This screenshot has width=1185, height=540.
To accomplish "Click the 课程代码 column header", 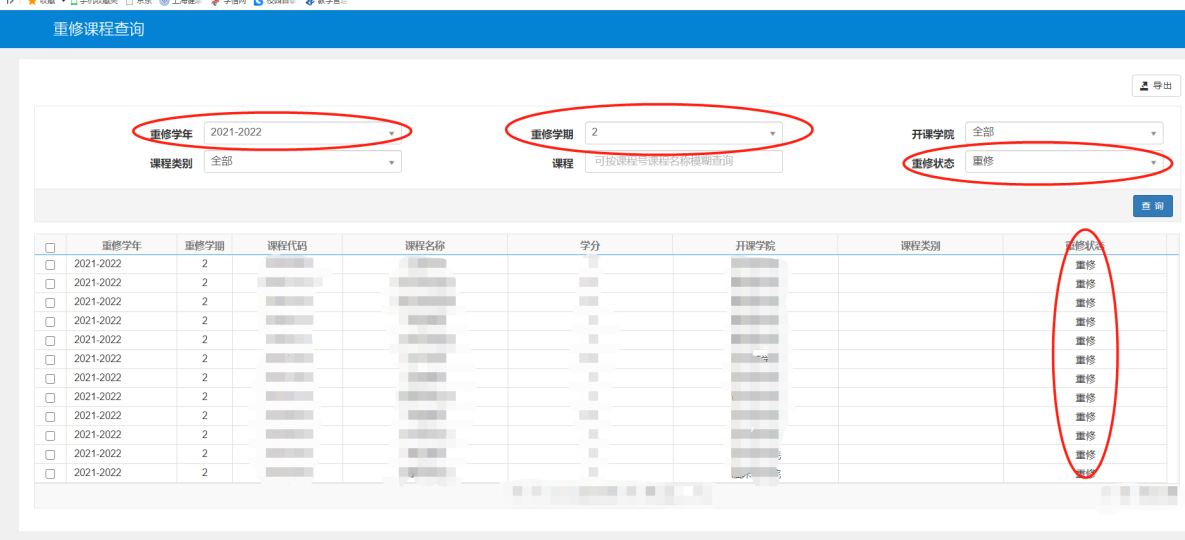I will [287, 246].
